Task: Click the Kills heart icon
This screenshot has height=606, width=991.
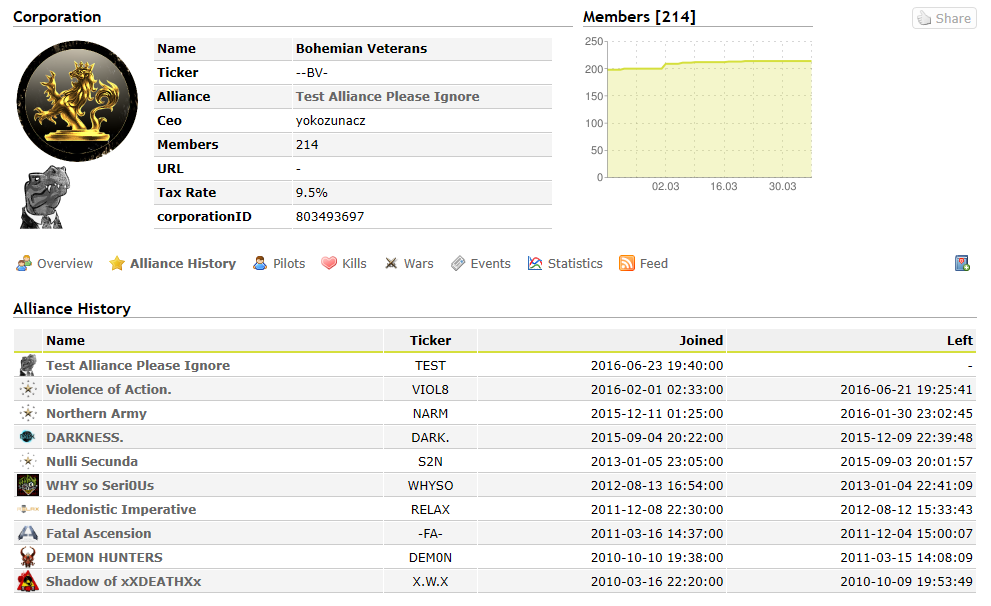Action: tap(329, 263)
